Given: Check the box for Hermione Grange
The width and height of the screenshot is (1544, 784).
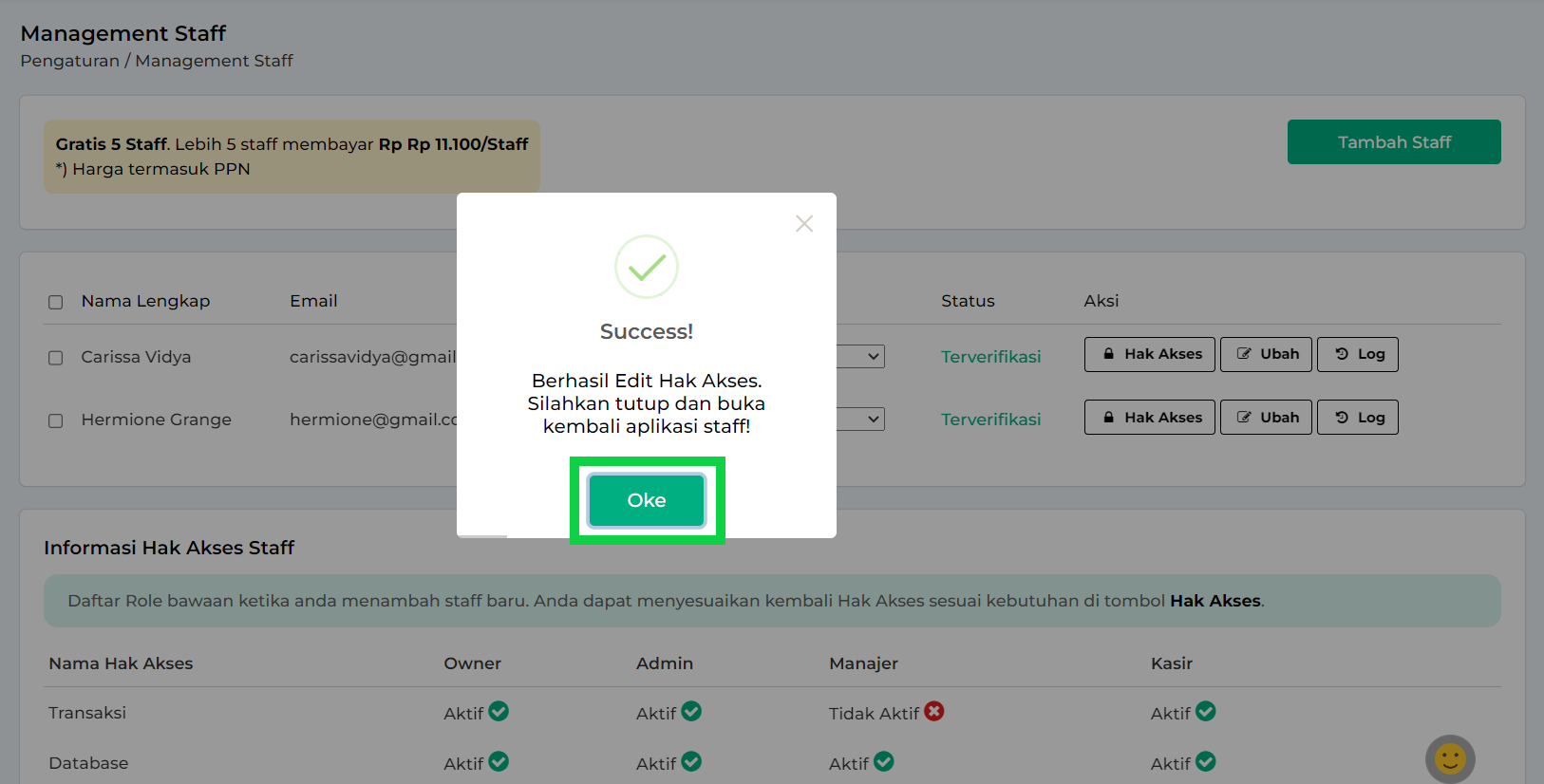Looking at the screenshot, I should (56, 420).
